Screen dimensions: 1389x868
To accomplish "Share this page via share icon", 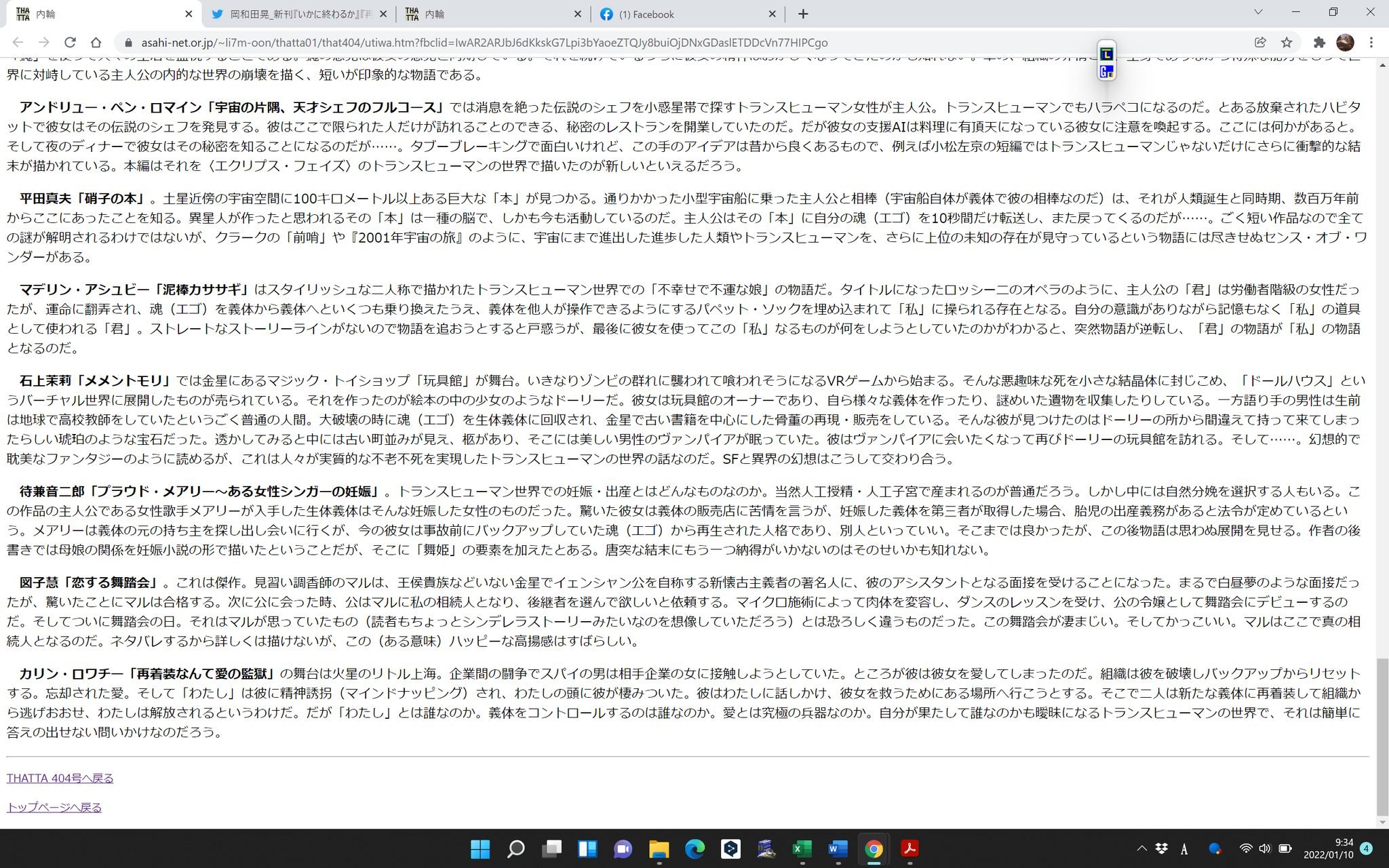I will [1260, 42].
